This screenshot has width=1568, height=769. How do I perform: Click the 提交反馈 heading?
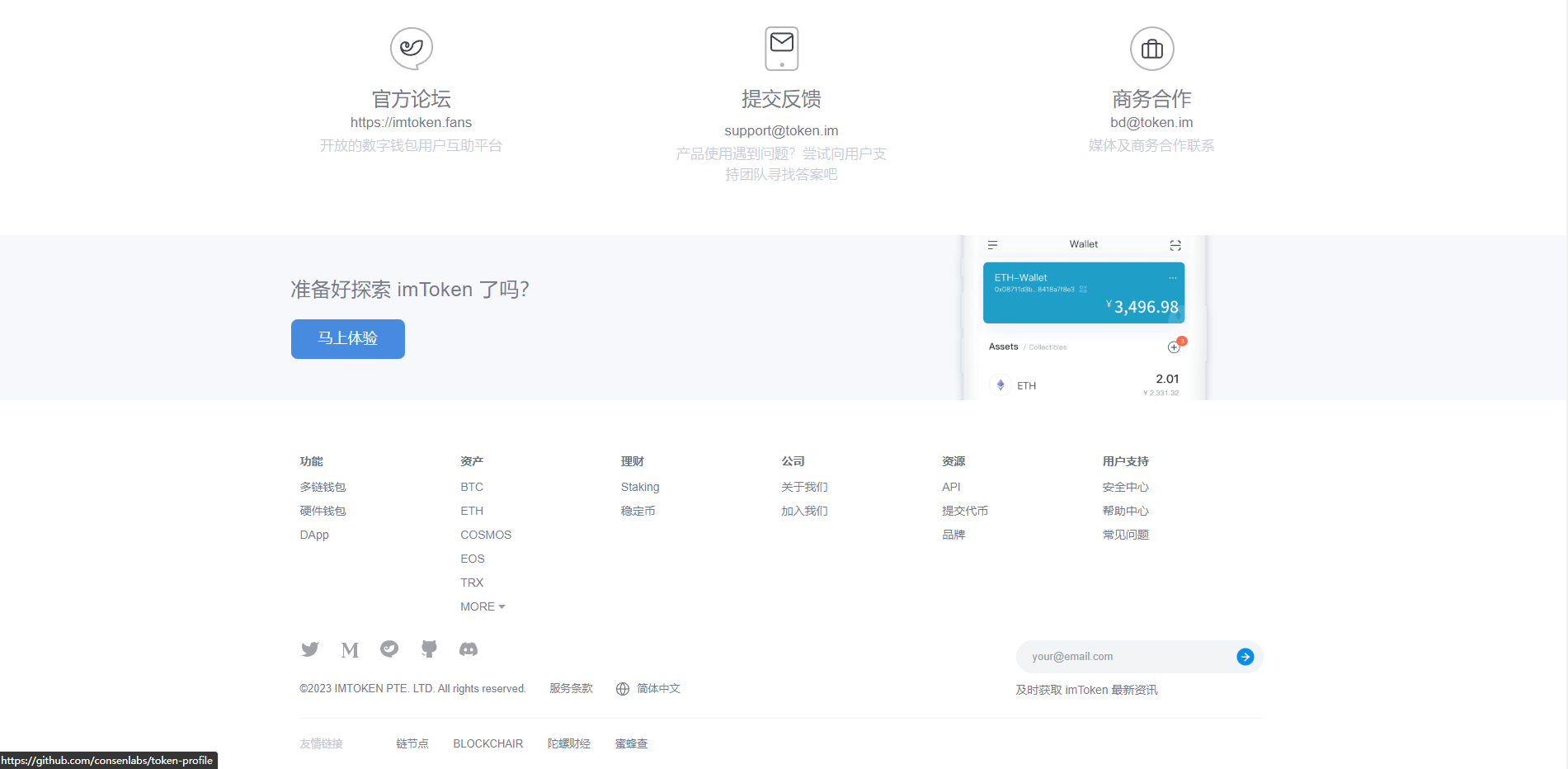click(x=781, y=99)
